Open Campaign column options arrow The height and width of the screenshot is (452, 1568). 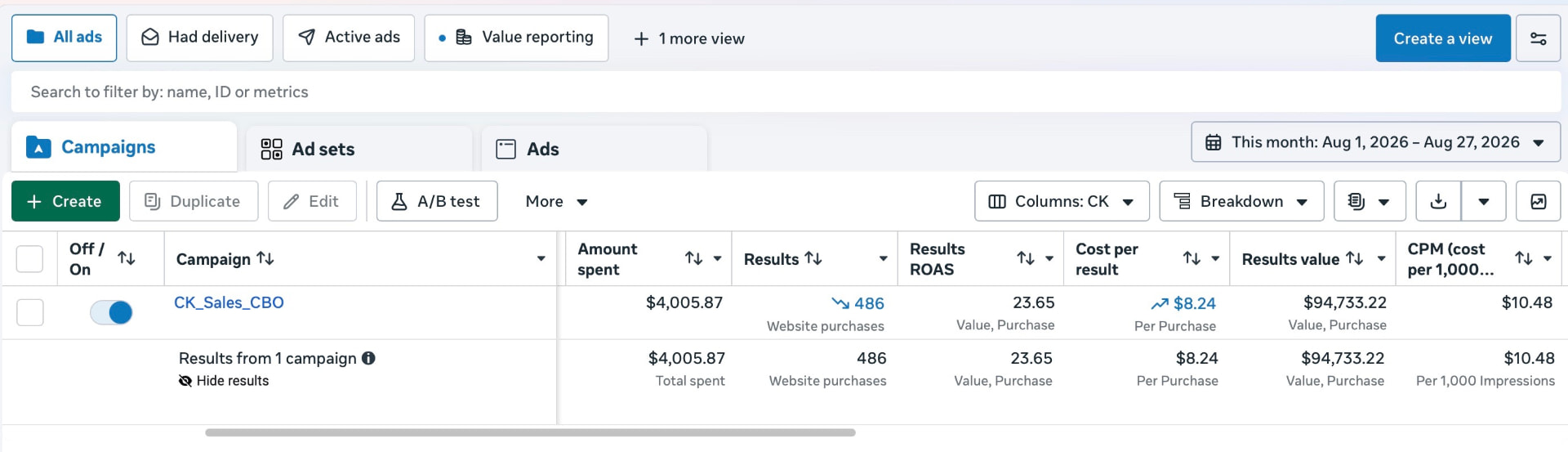(x=541, y=258)
